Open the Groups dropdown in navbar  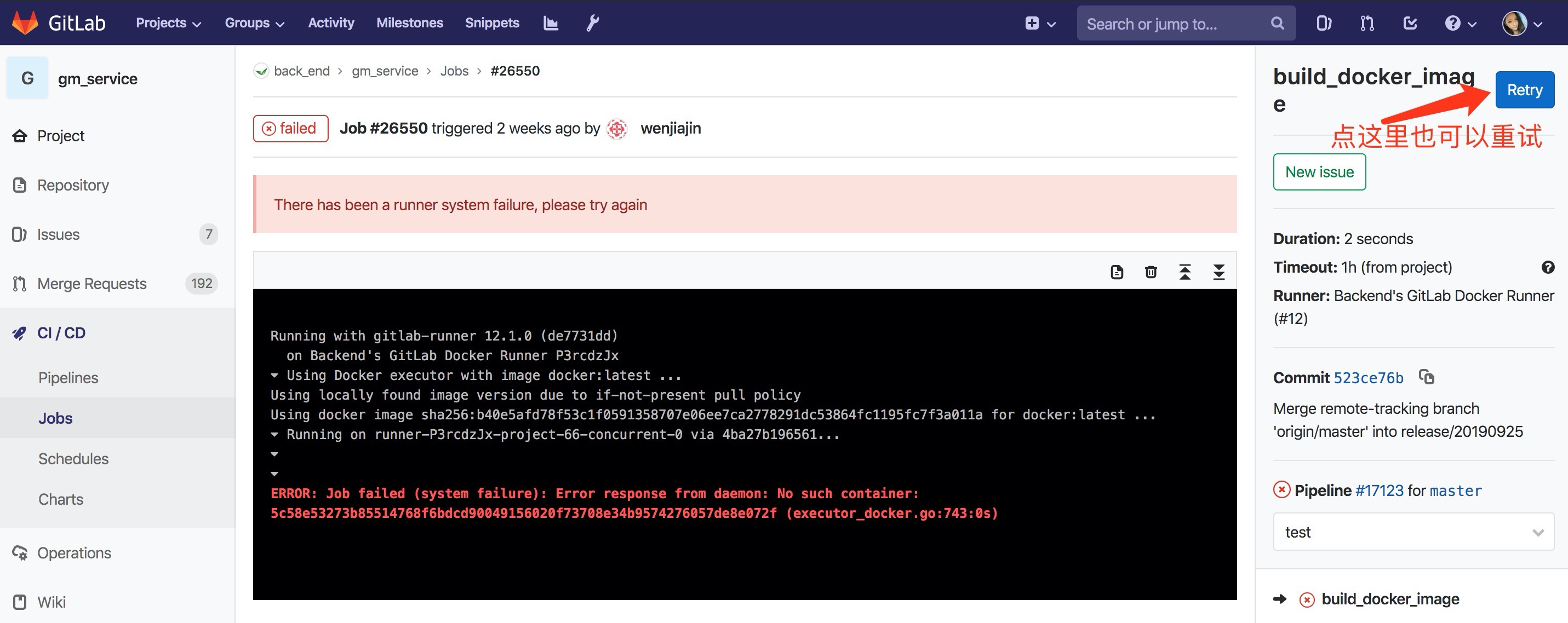click(x=254, y=23)
